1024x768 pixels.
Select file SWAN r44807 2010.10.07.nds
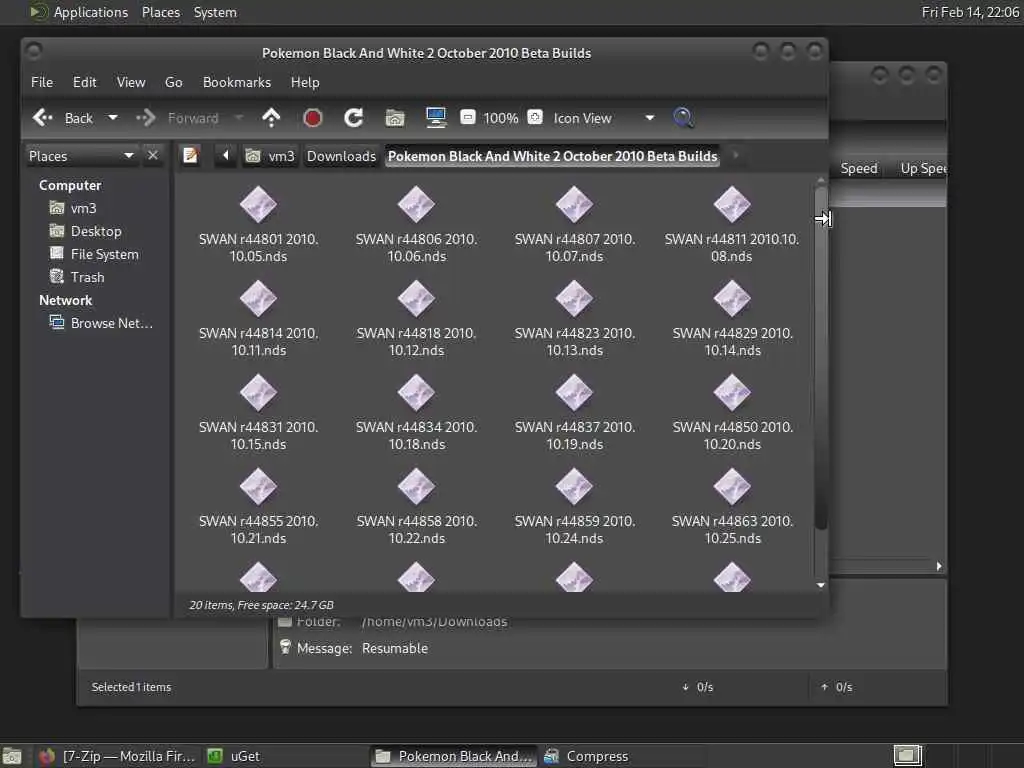click(574, 224)
